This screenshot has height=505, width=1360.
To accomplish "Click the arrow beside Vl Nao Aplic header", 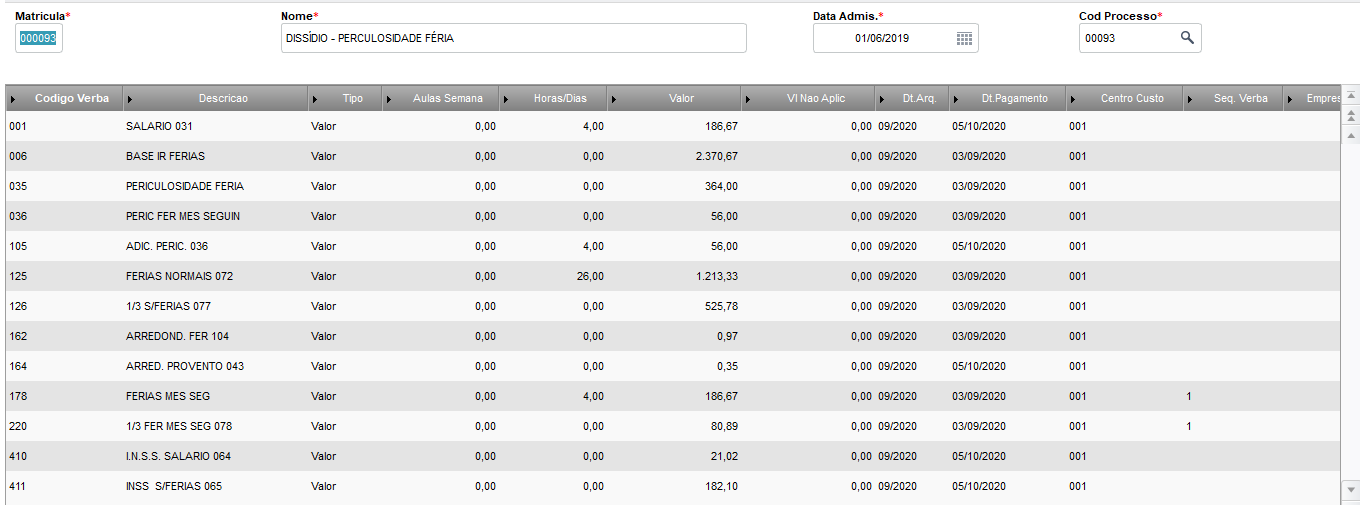I will pos(749,99).
